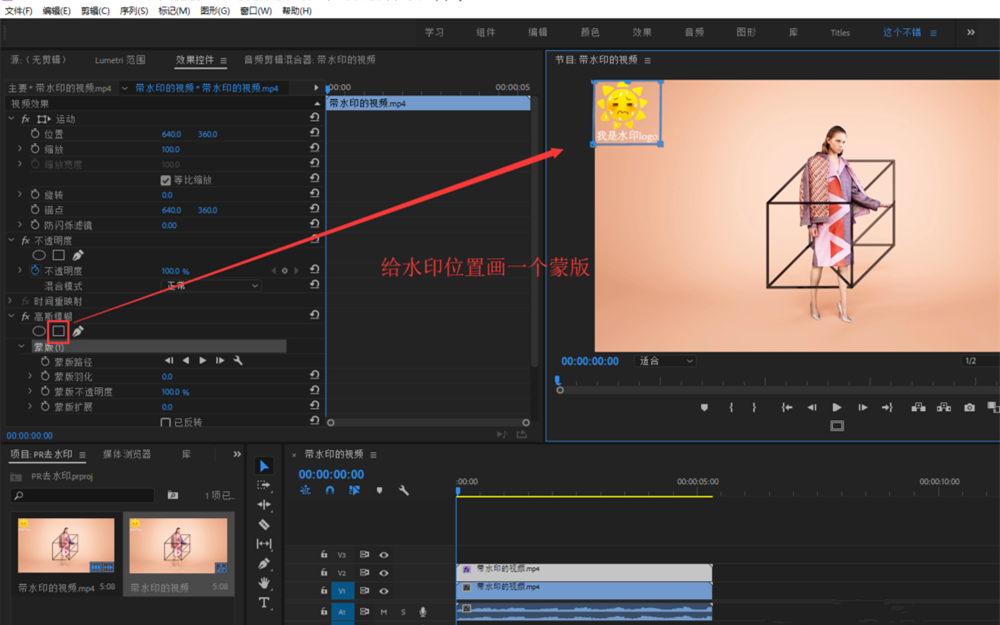1000x625 pixels.
Task: Select the Razor tool in the toolbar
Action: [264, 524]
